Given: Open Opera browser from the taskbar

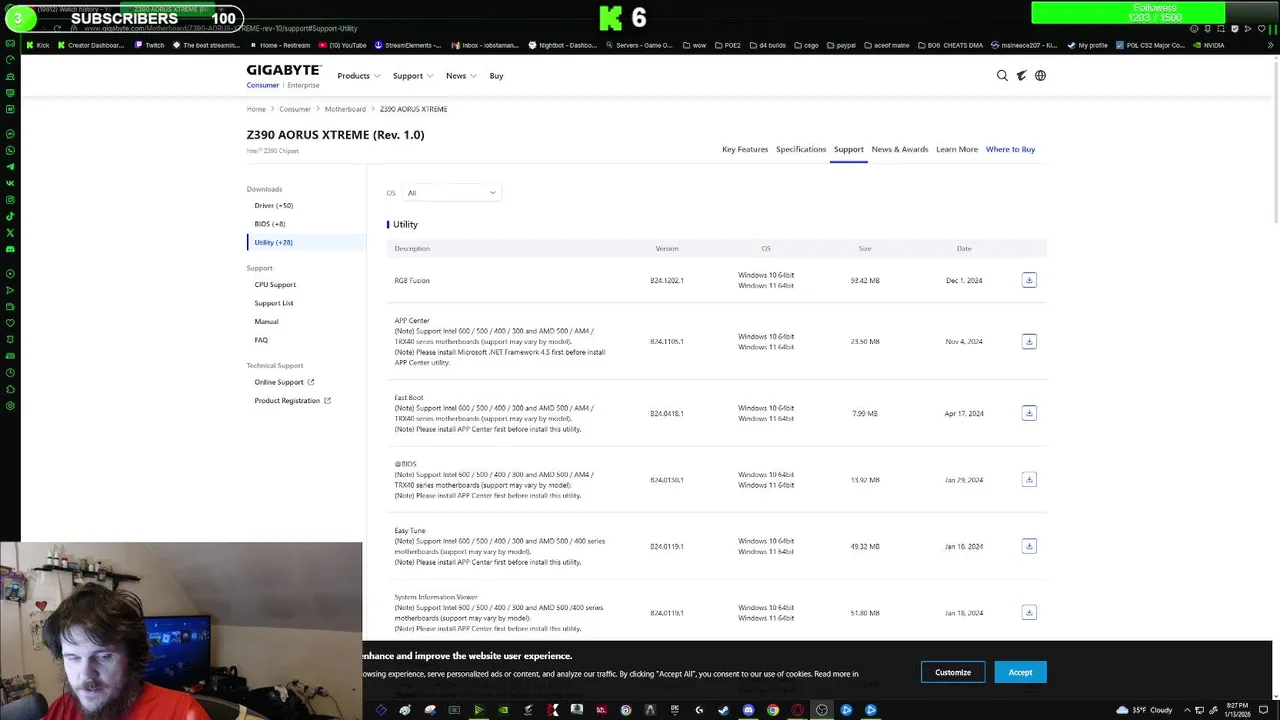Looking at the screenshot, I should (797, 710).
